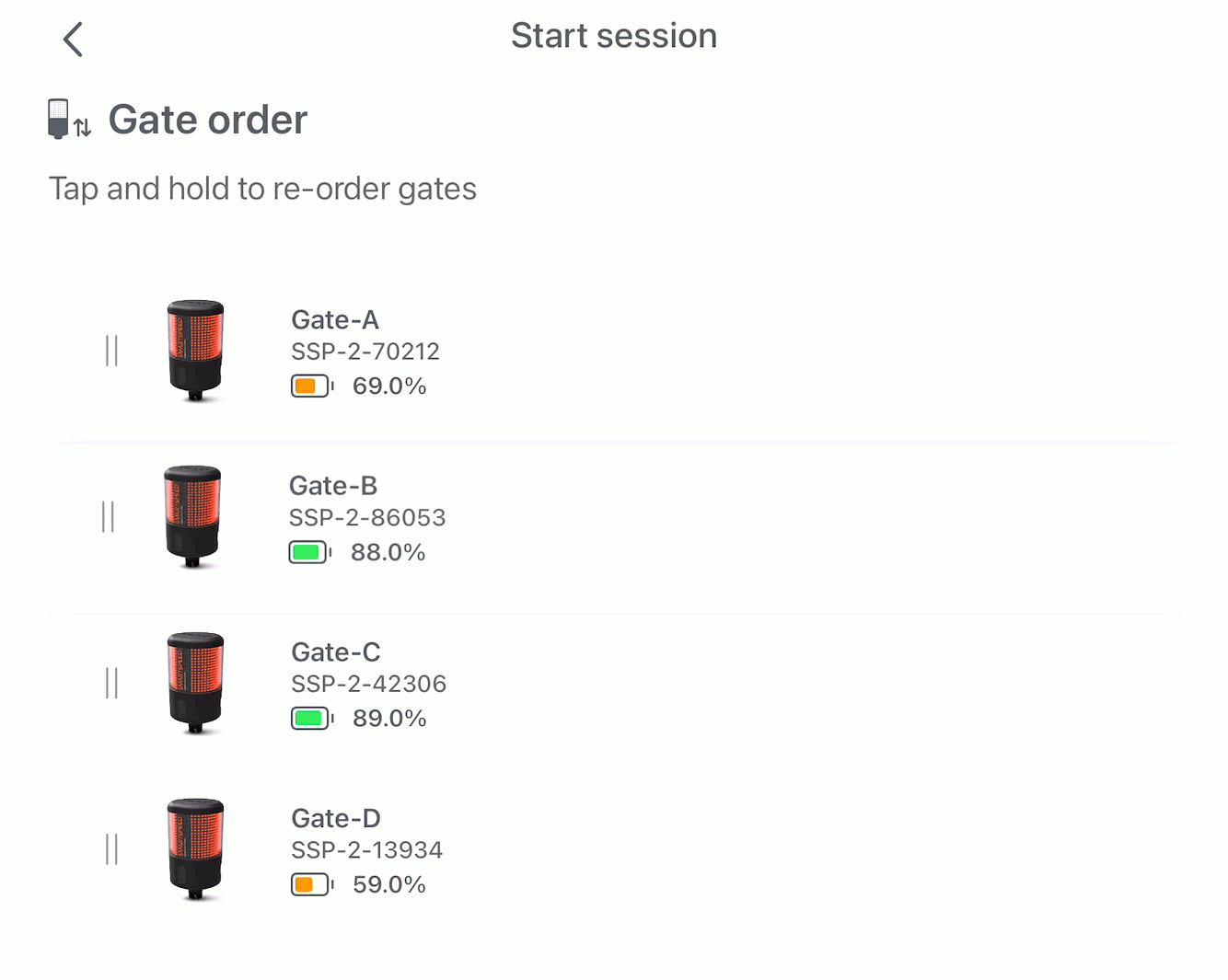Click the Gate order heading text

click(x=208, y=120)
